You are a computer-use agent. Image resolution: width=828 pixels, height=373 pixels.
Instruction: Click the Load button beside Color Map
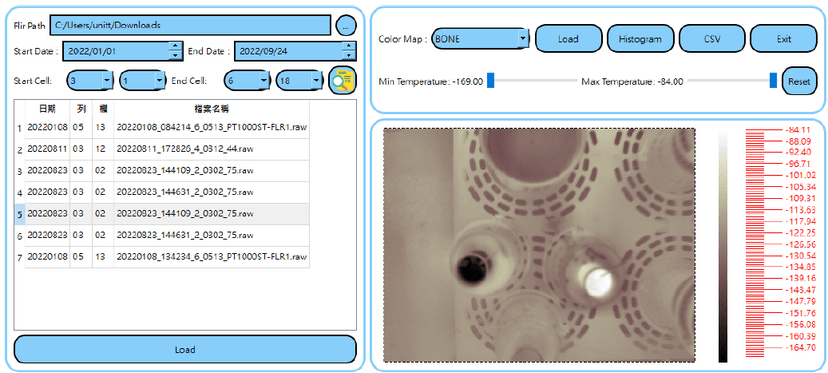[x=568, y=39]
